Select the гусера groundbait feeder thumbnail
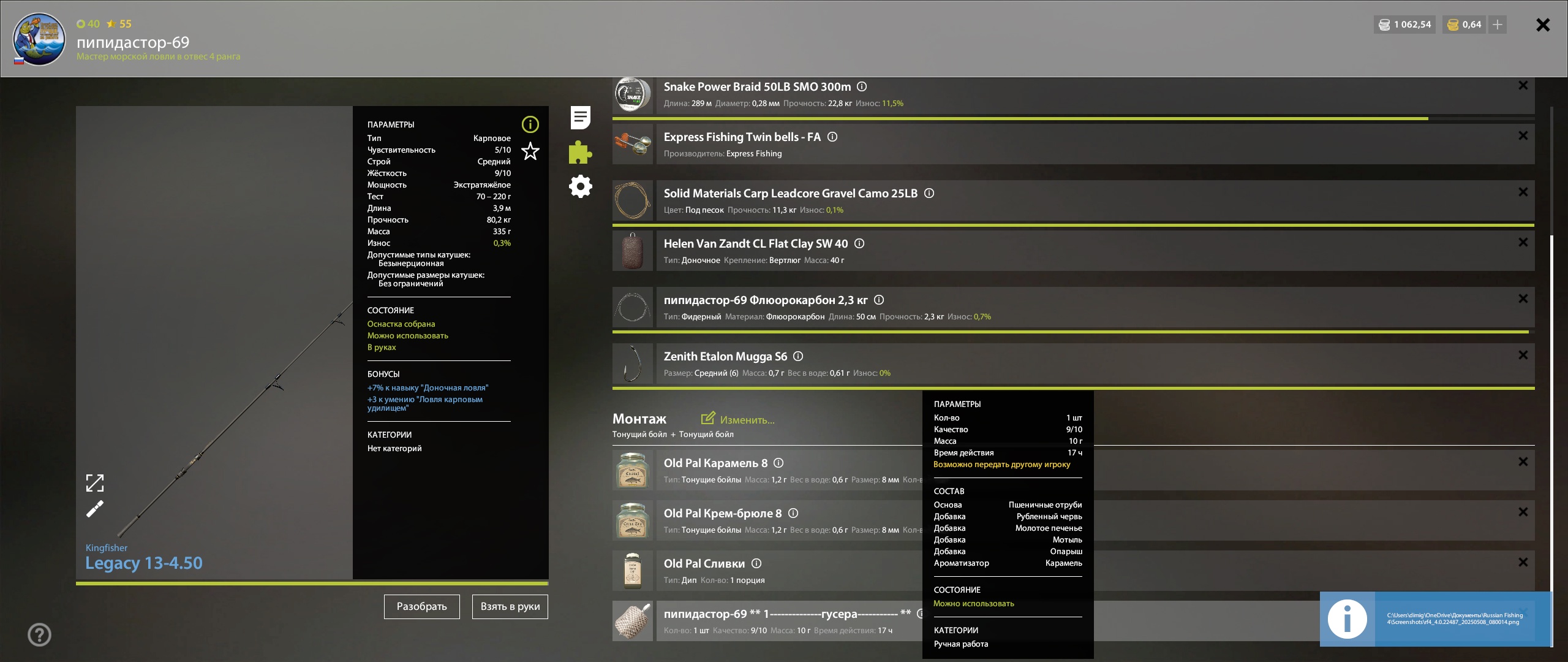 pyautogui.click(x=633, y=621)
